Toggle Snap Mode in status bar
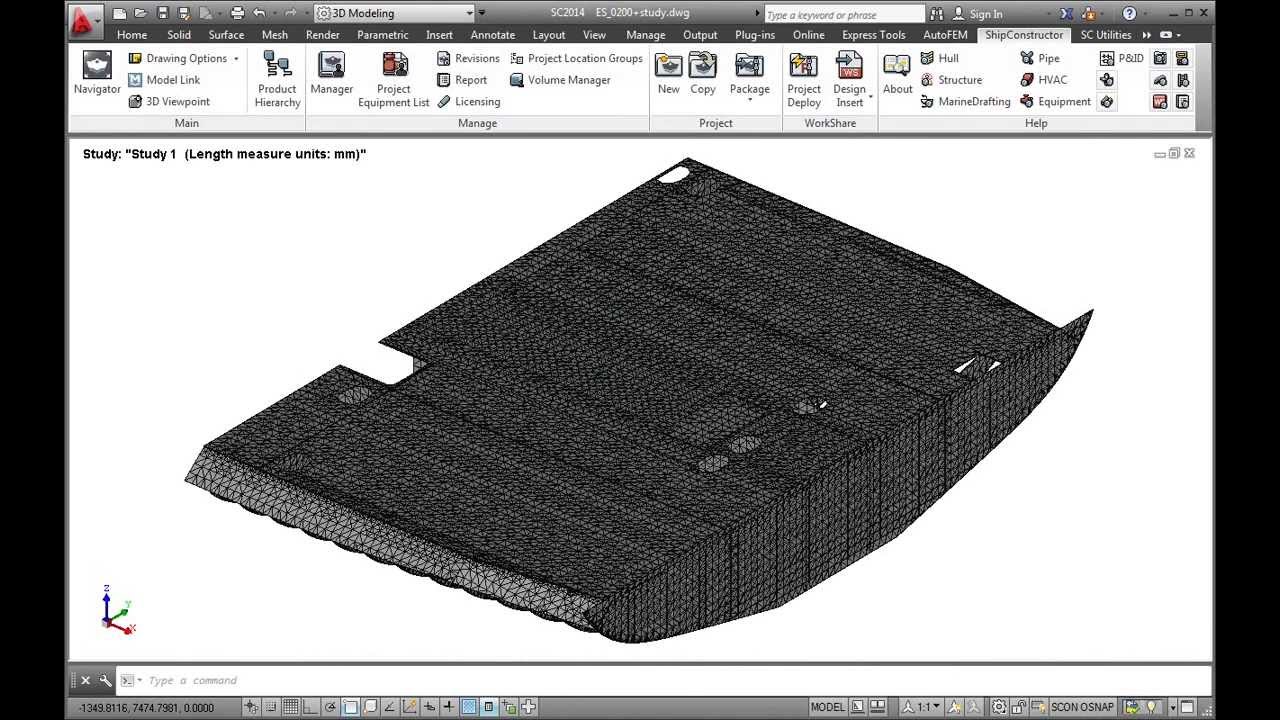Viewport: 1280px width, 720px height. point(271,707)
